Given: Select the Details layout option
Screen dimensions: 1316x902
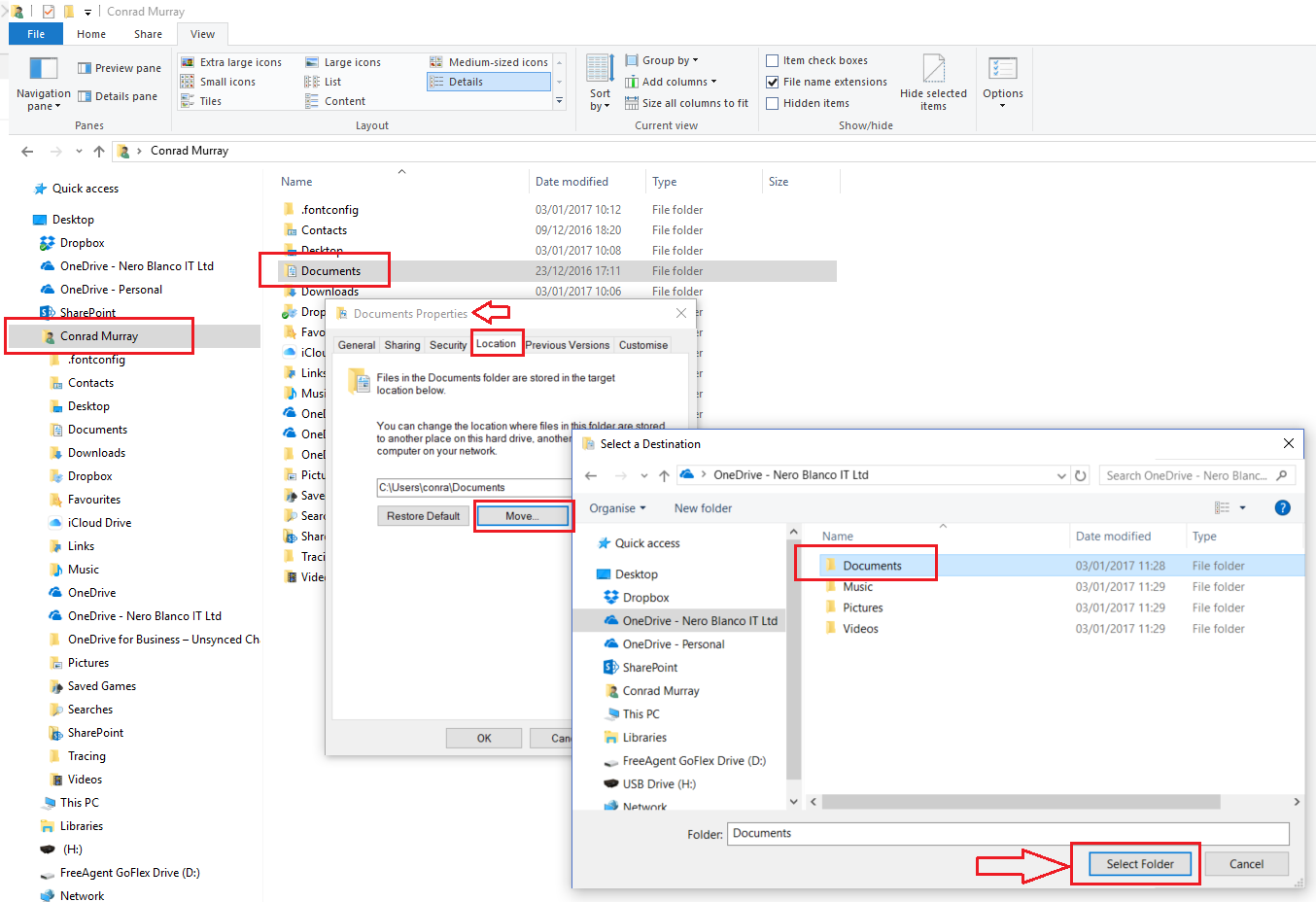Looking at the screenshot, I should click(489, 82).
